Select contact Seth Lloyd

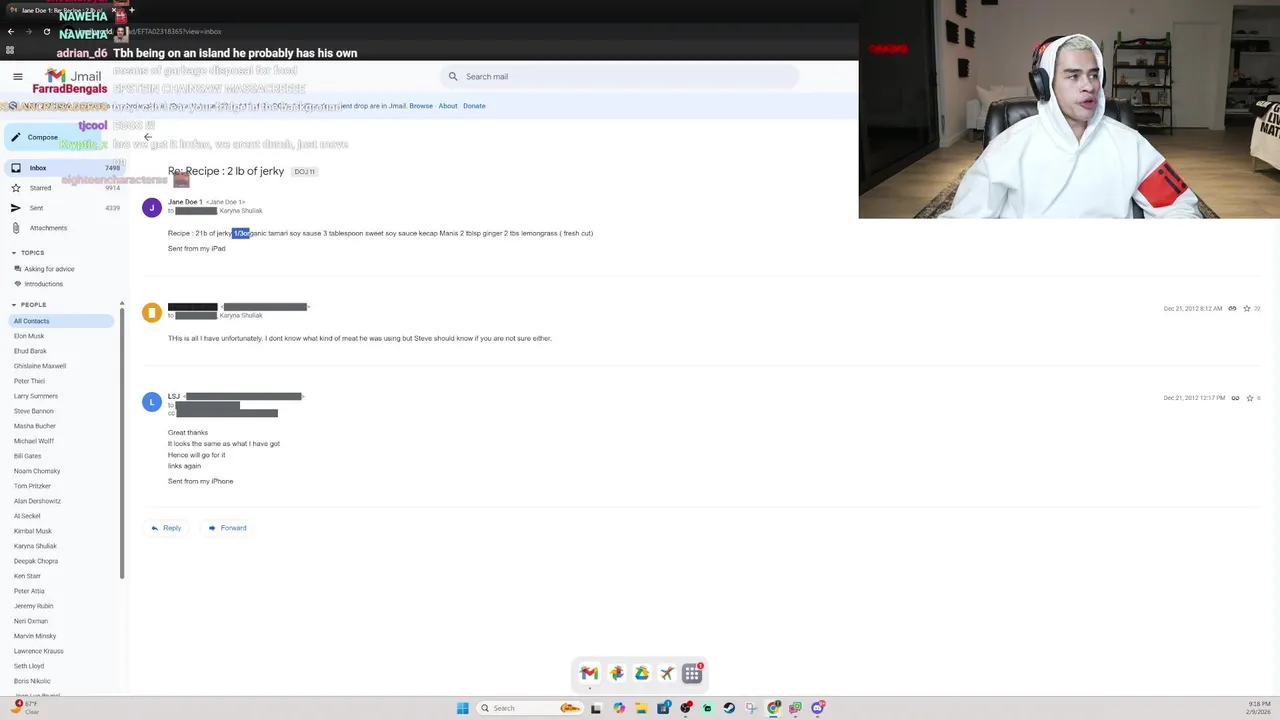[x=29, y=666]
